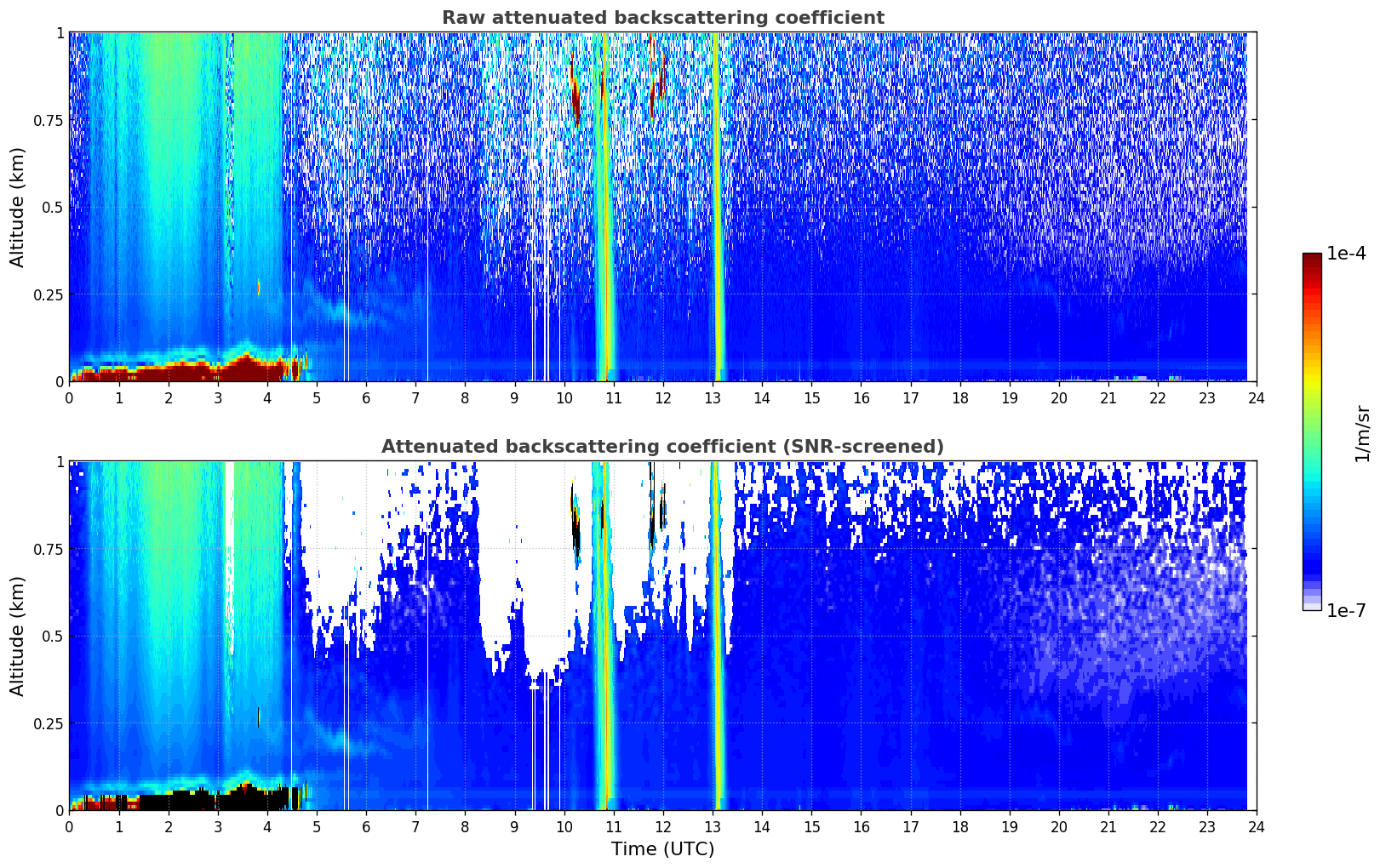Click the 'Attenuated backscattering coefficient (SNR-screened)' title

[x=662, y=447]
